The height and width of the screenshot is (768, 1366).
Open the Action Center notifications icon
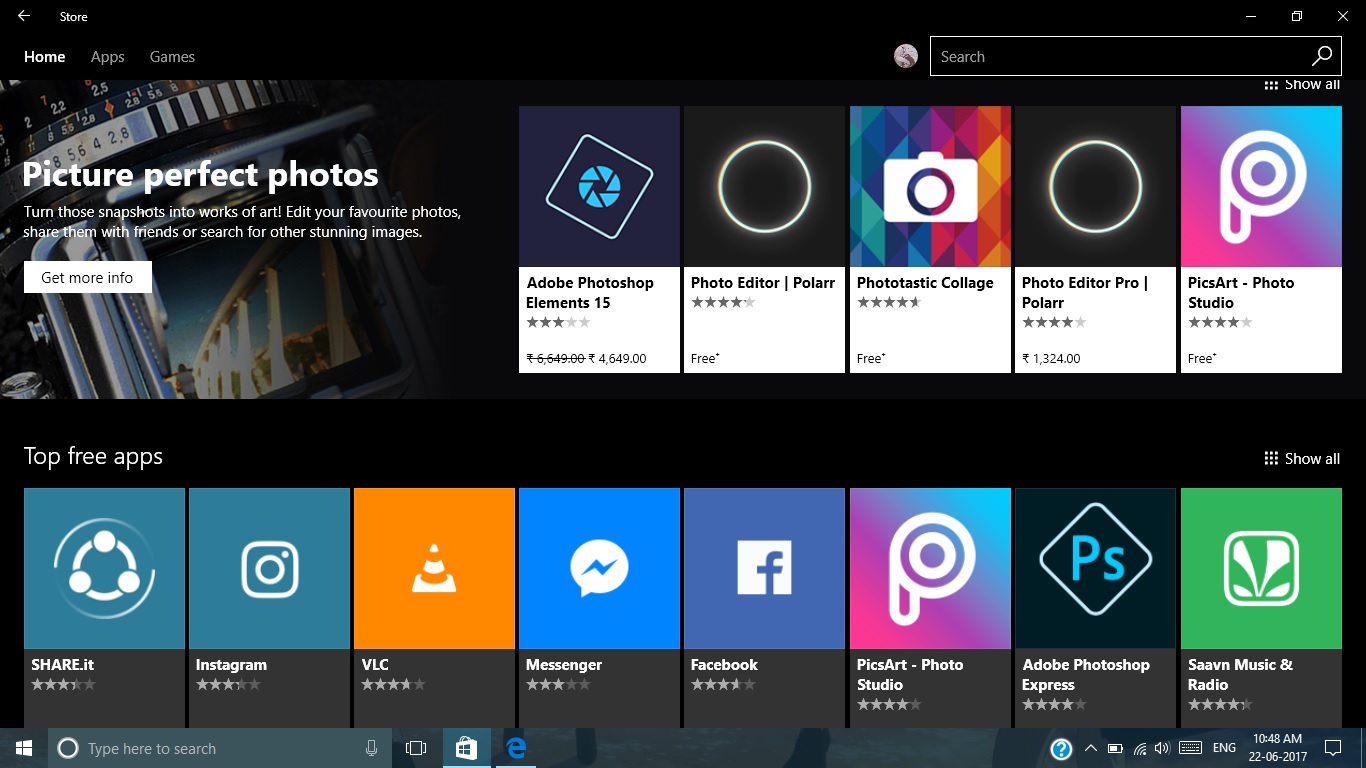pyautogui.click(x=1332, y=748)
